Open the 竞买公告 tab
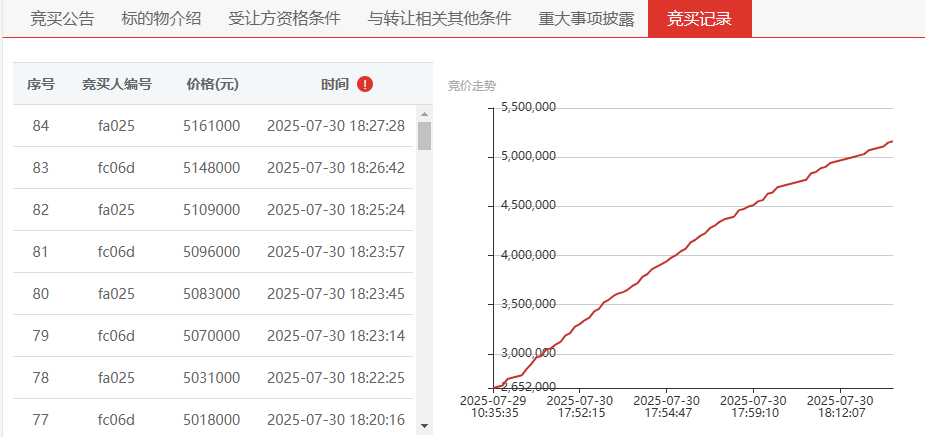The width and height of the screenshot is (925, 437). [x=62, y=19]
